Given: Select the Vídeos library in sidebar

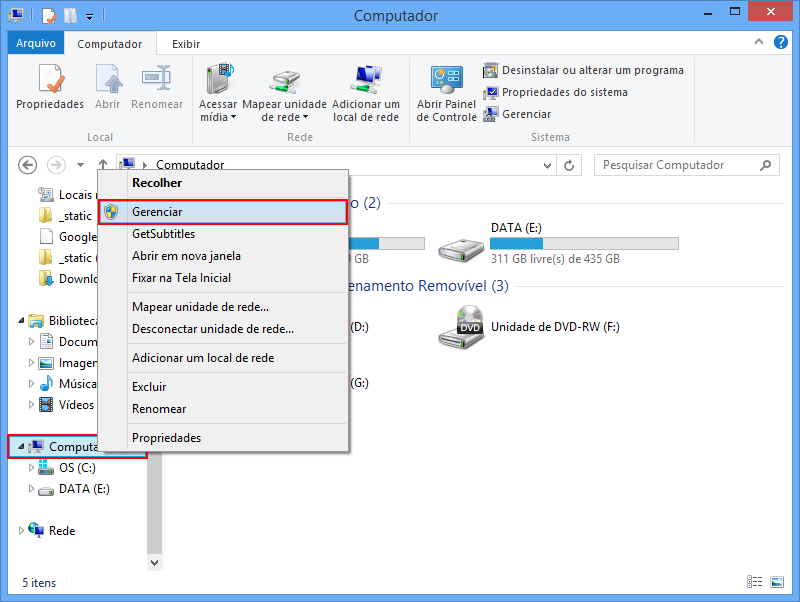Looking at the screenshot, I should coord(69,405).
